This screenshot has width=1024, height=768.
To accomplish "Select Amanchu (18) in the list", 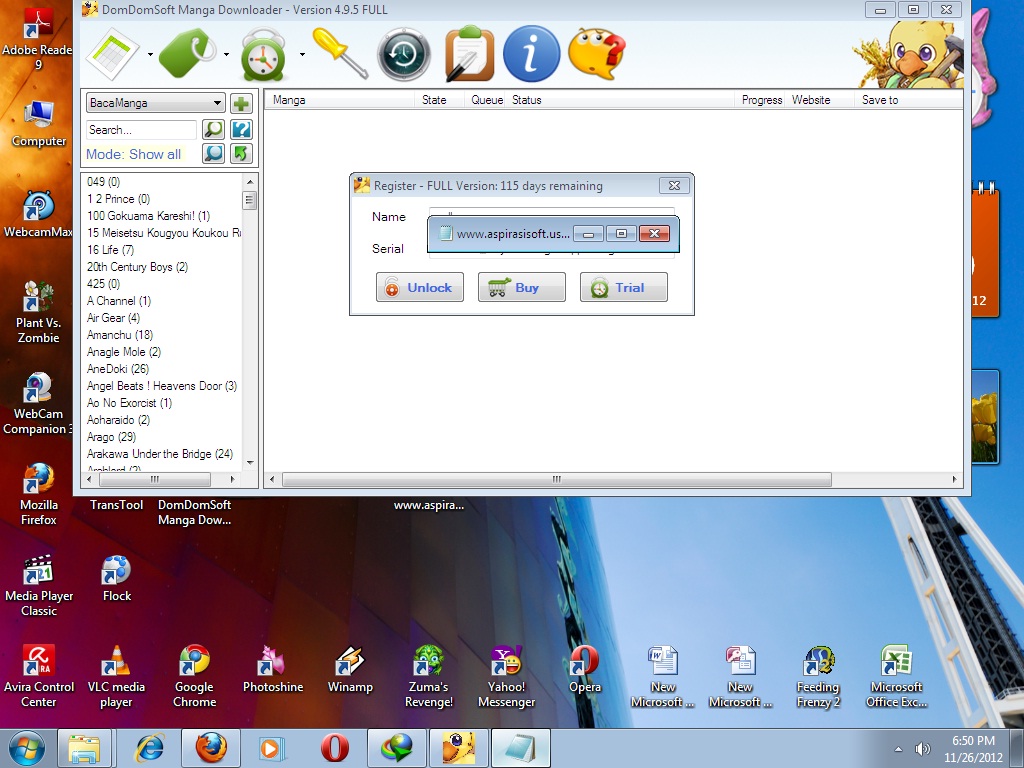I will coord(120,334).
